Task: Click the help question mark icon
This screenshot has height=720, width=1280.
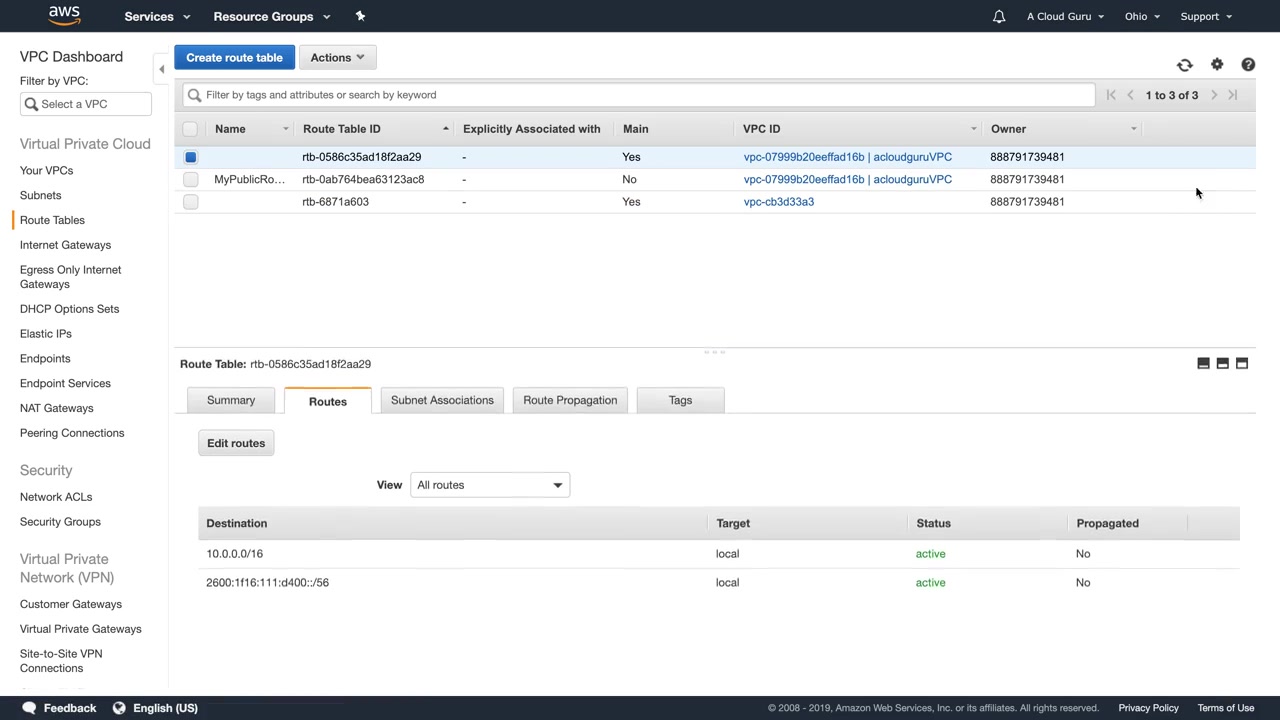Action: point(1248,65)
